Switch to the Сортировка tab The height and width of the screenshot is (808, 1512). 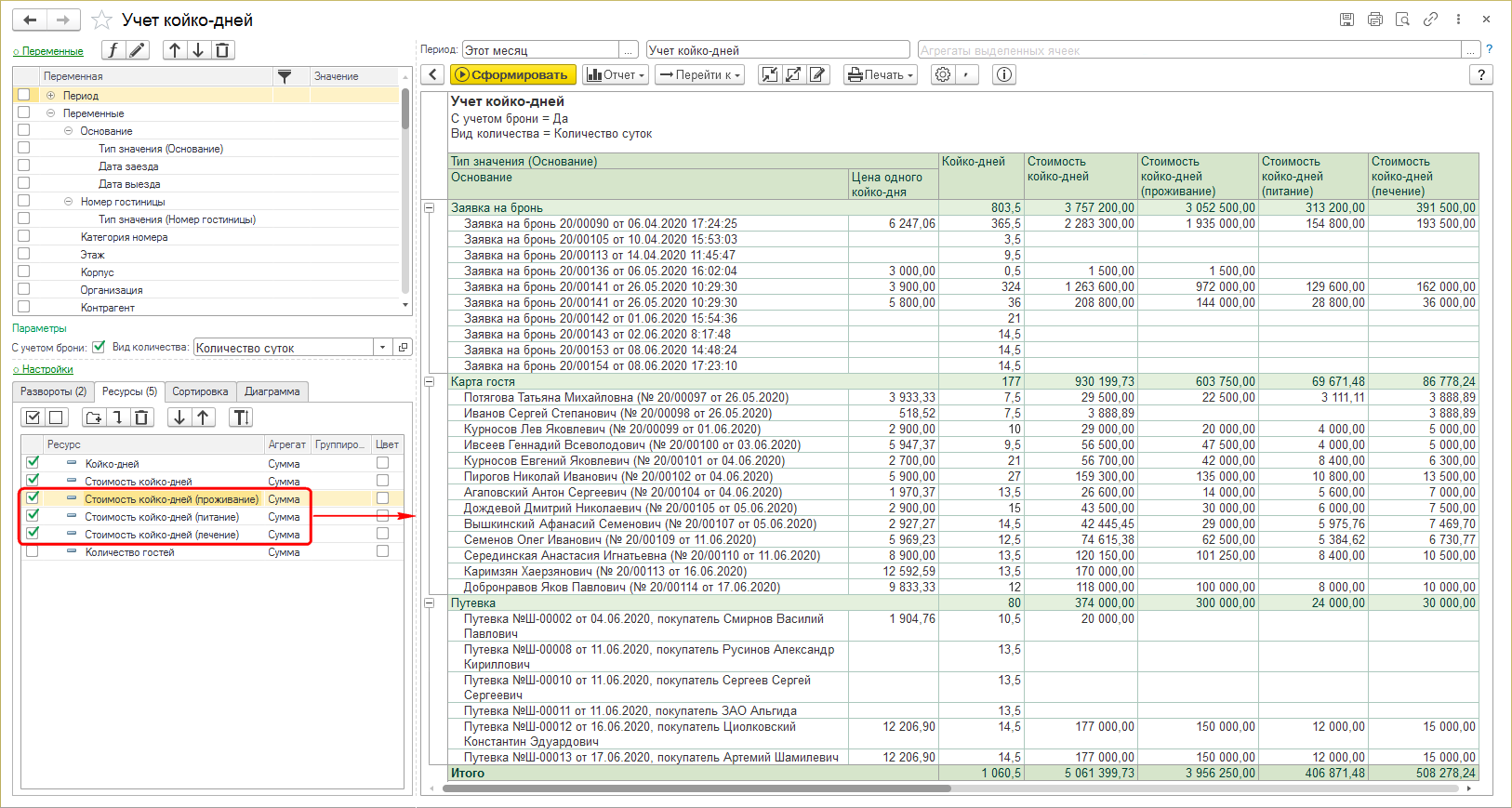pyautogui.click(x=200, y=391)
